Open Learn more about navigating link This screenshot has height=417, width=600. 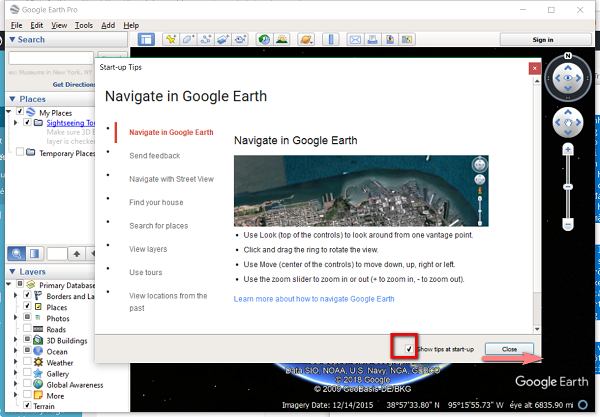[314, 299]
